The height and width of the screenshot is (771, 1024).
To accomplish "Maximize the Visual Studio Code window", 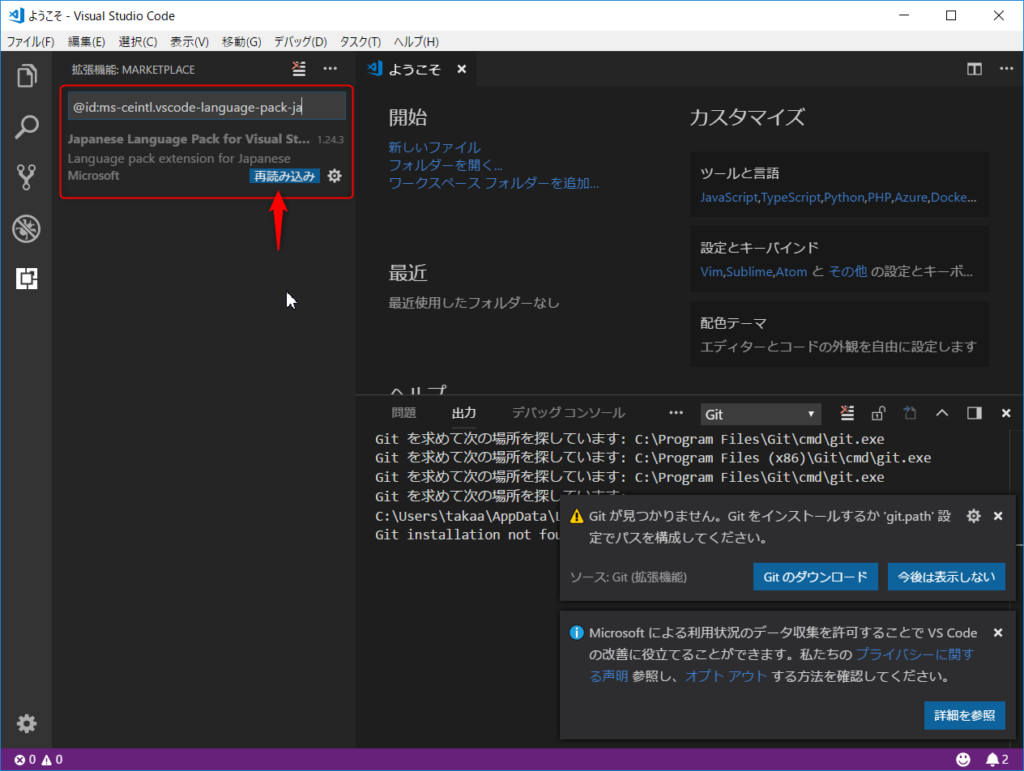I will pyautogui.click(x=951, y=16).
